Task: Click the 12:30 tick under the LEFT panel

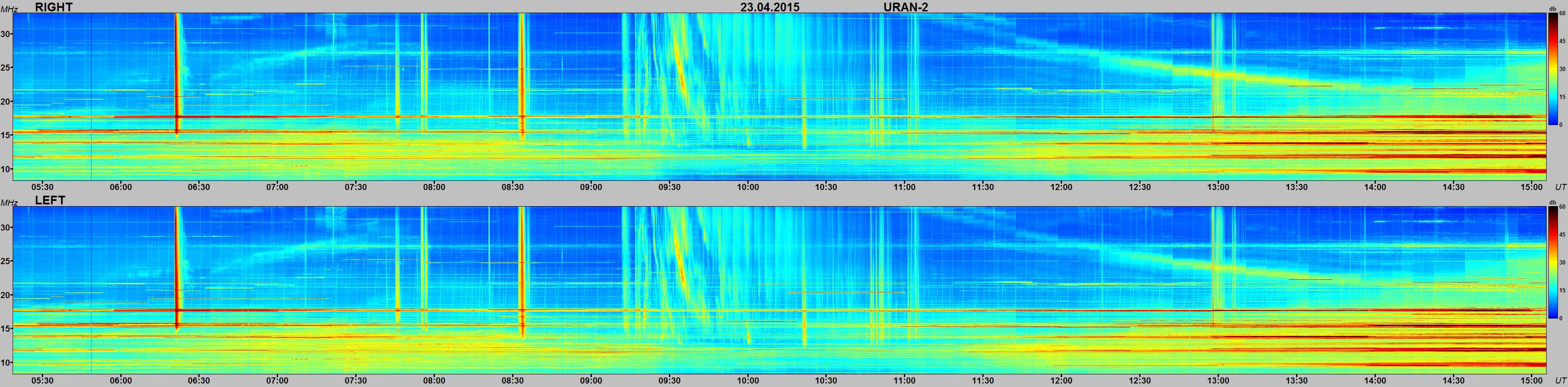Action: click(1140, 380)
